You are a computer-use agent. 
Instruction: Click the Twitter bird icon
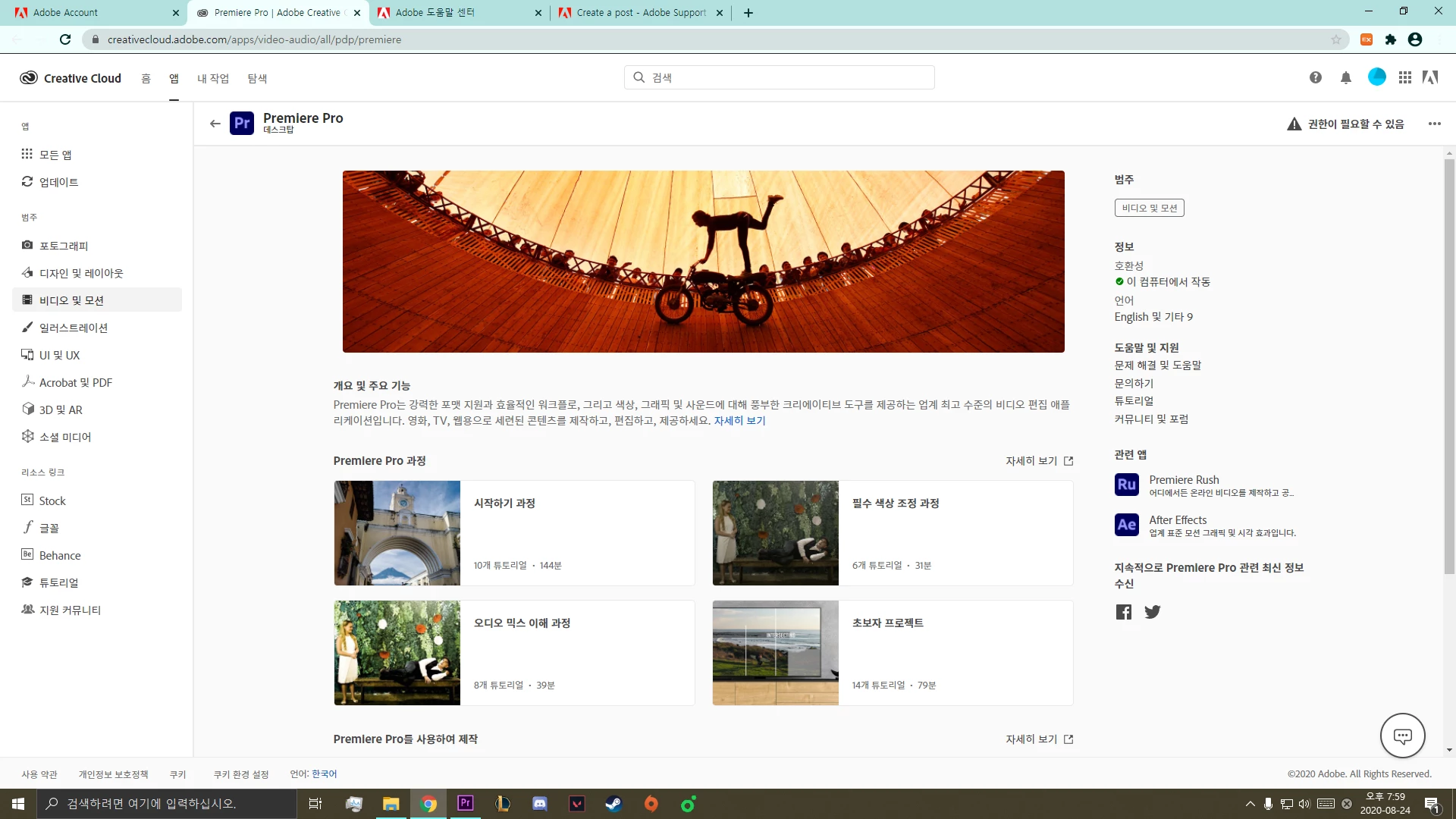(x=1153, y=612)
